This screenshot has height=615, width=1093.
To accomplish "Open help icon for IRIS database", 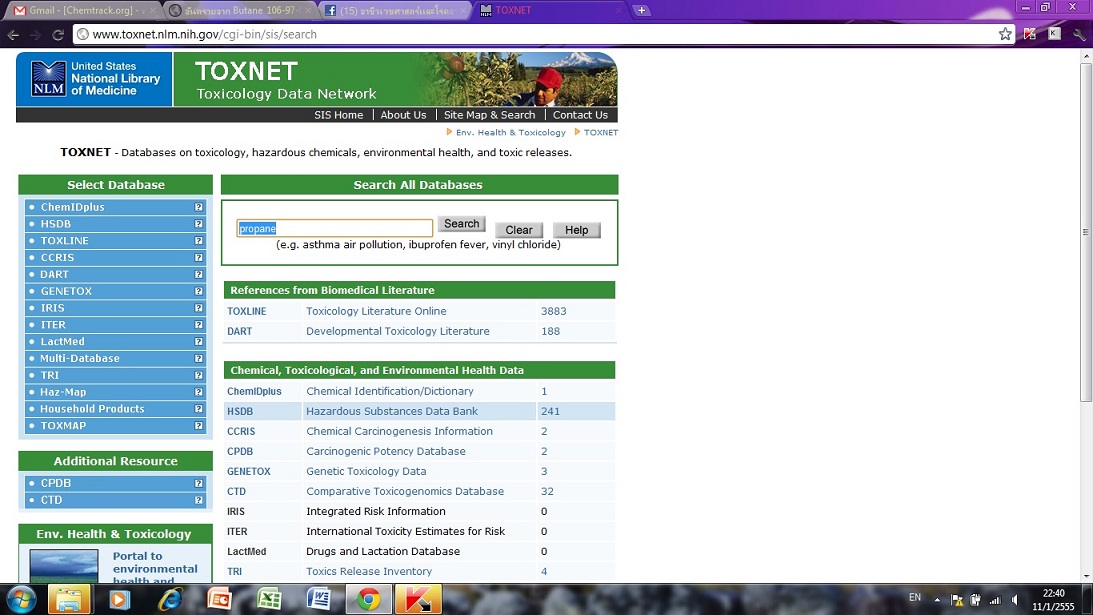I will (x=199, y=308).
